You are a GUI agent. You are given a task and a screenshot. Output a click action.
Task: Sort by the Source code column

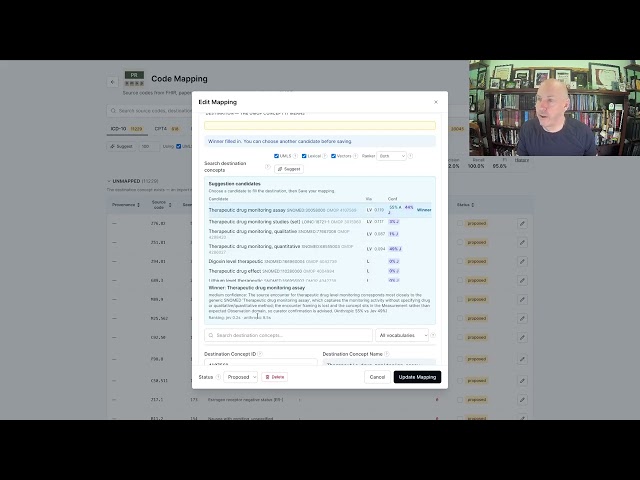click(161, 204)
